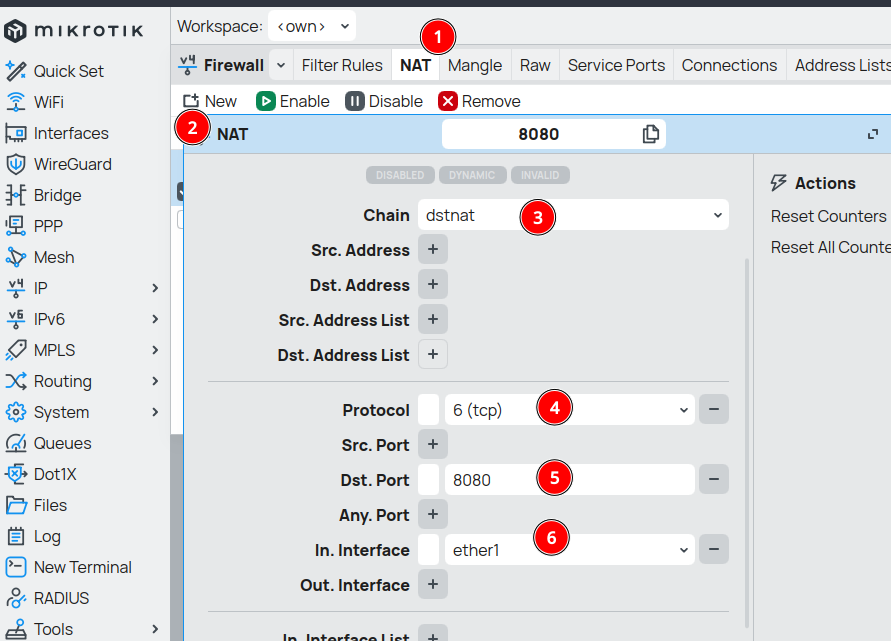Open the Queues section icon
Viewport: 891px width, 641px height.
(15, 443)
